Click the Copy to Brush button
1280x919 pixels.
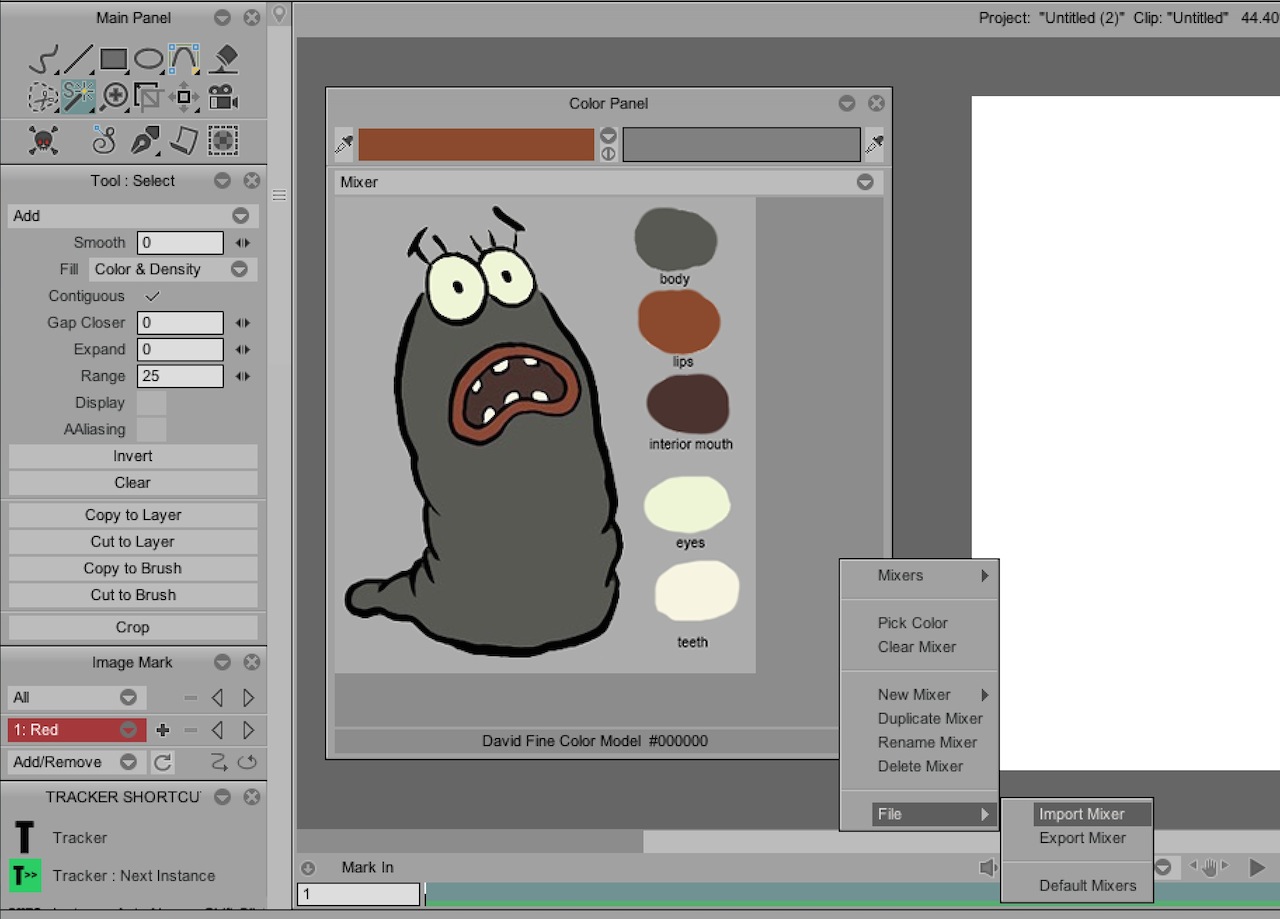(133, 568)
